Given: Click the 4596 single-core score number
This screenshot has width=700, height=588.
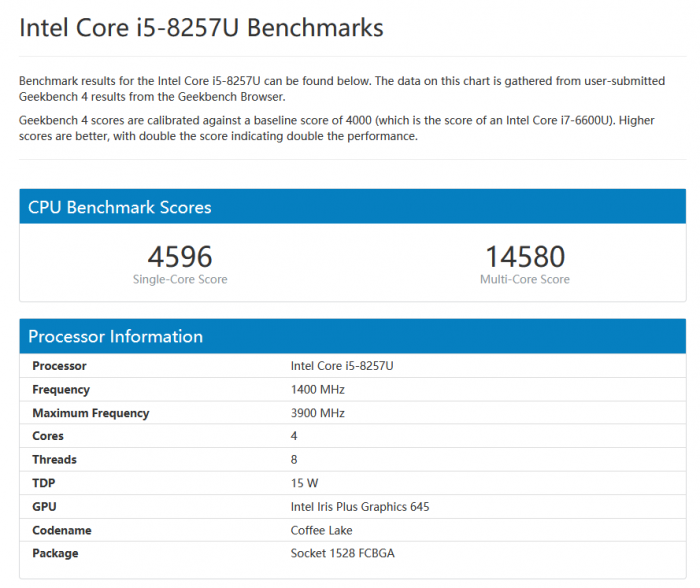Looking at the screenshot, I should tap(180, 256).
